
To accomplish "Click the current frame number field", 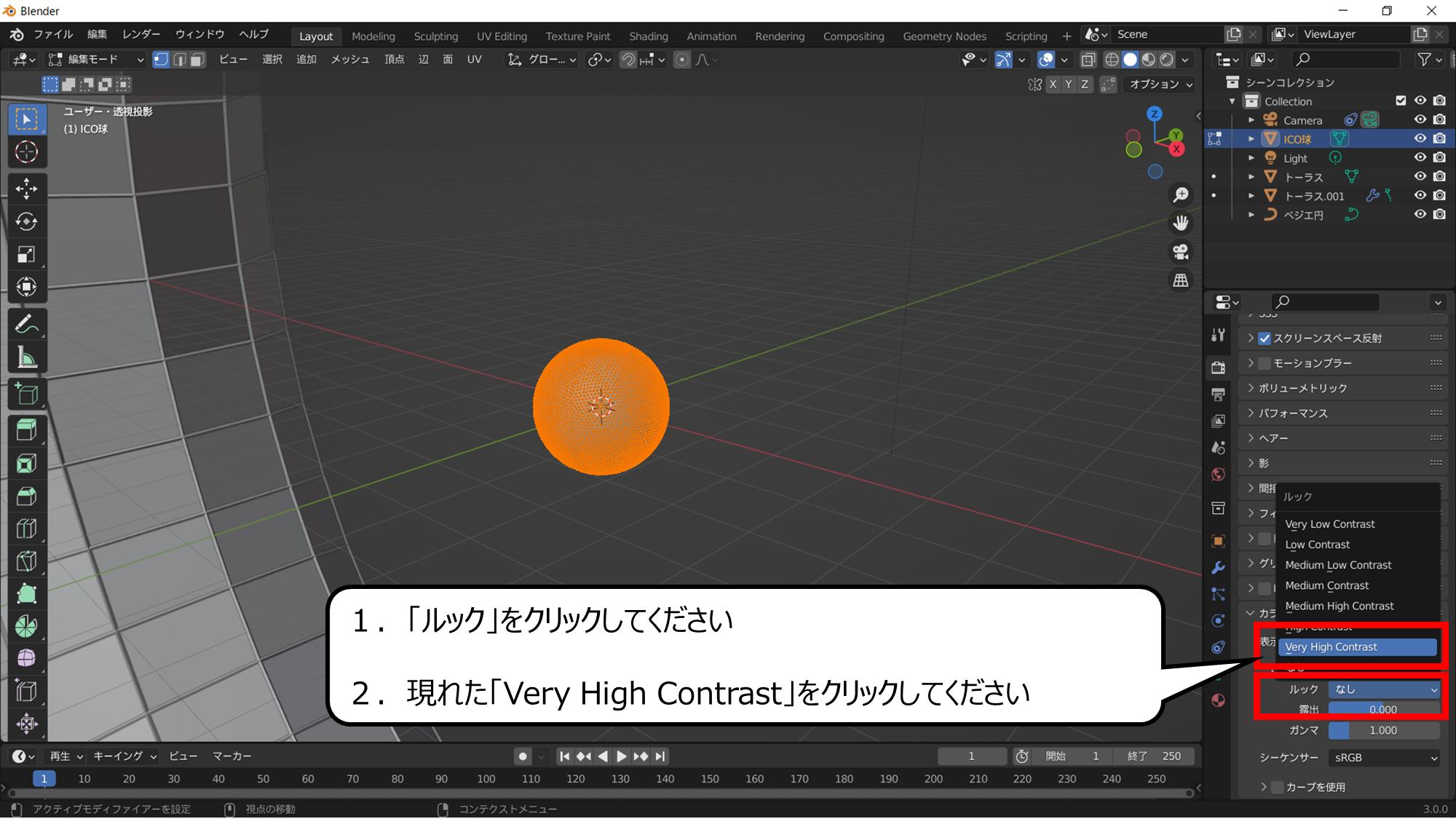I will tap(971, 756).
